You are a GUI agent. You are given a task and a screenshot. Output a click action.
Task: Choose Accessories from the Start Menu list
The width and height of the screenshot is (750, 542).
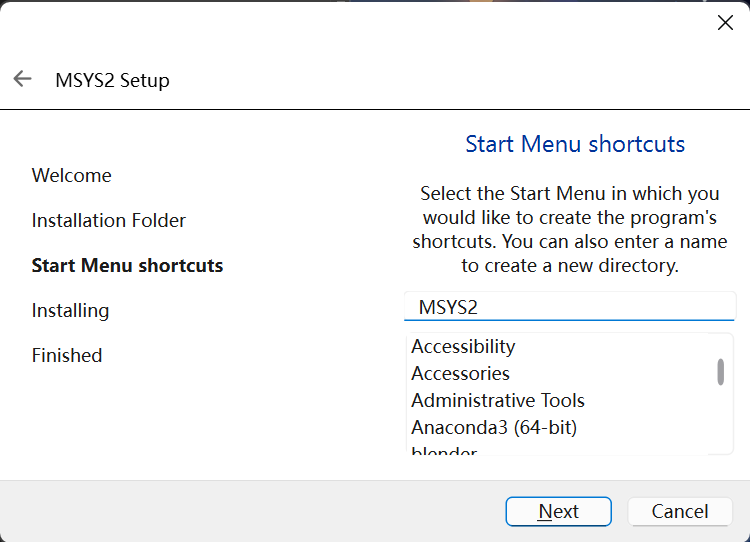[460, 373]
